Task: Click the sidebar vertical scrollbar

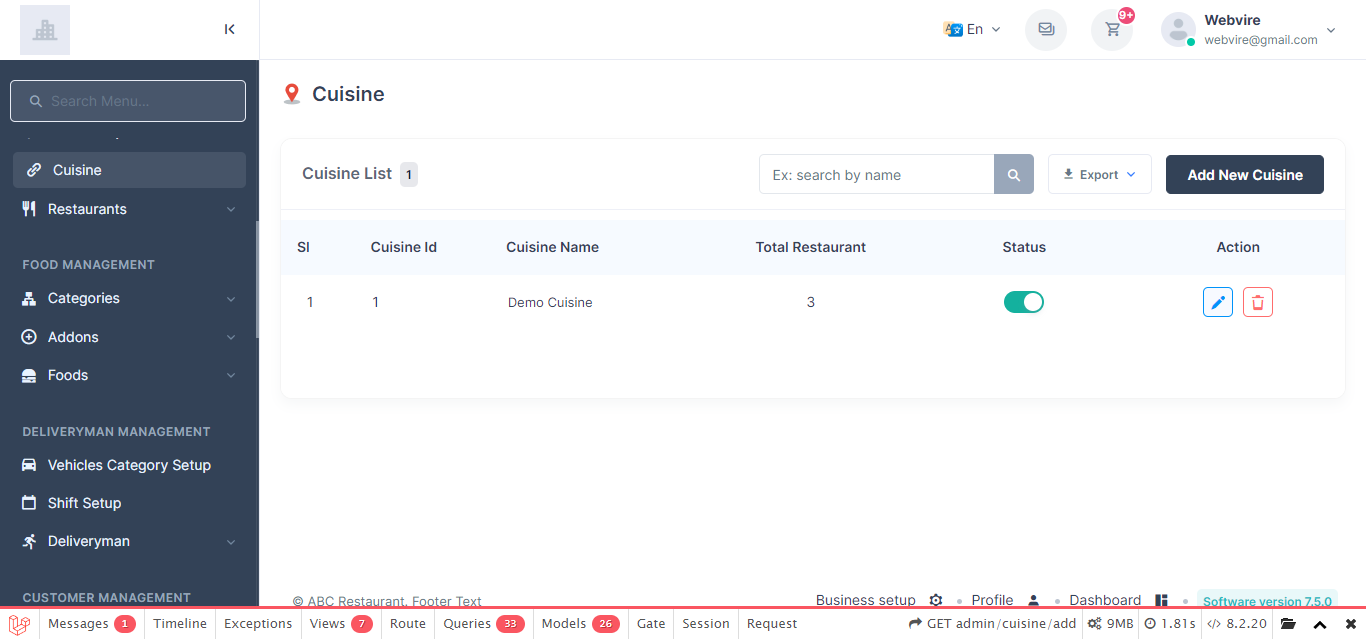Action: coord(257,280)
